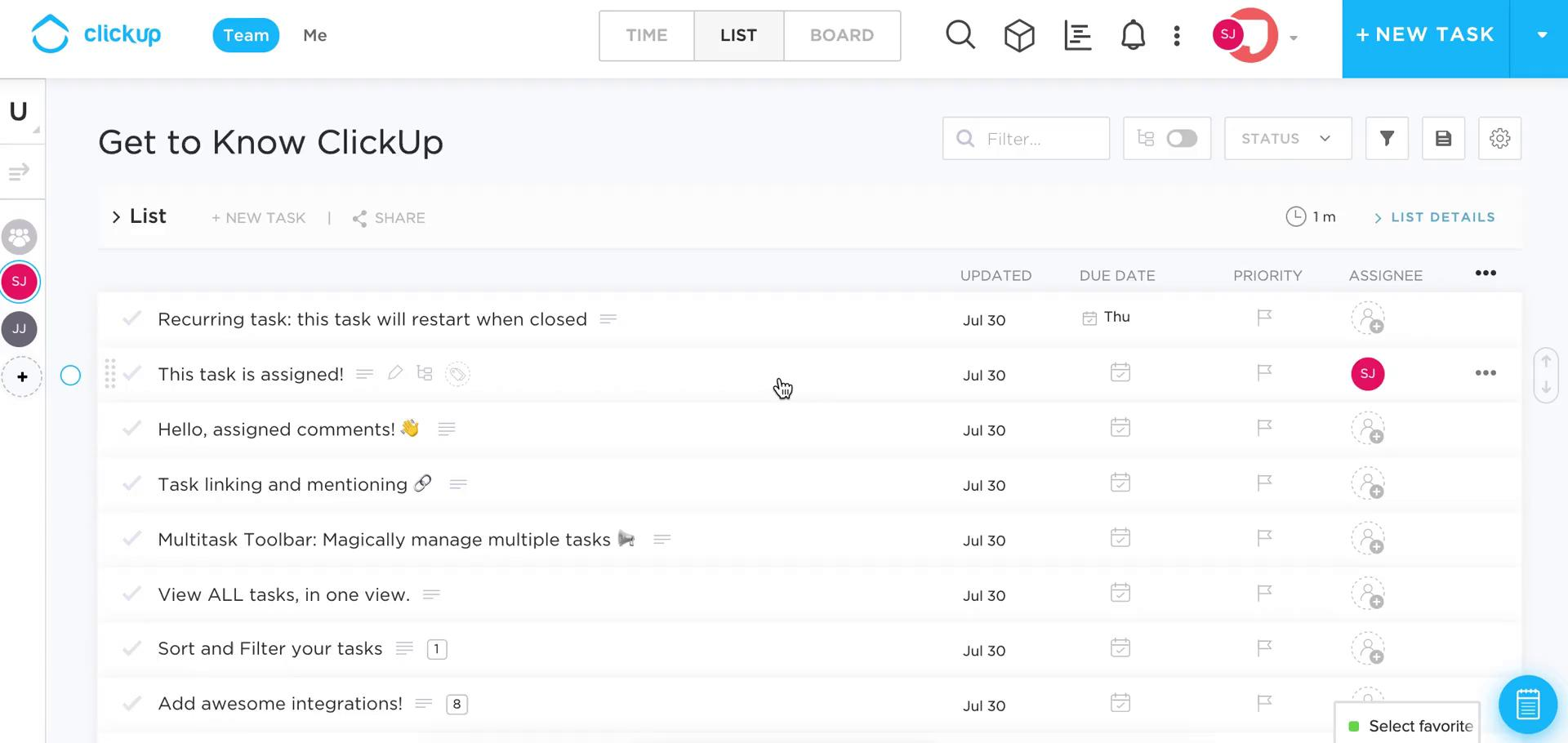This screenshot has height=743, width=1568.
Task: Switch to the TIME view tab
Action: click(646, 35)
